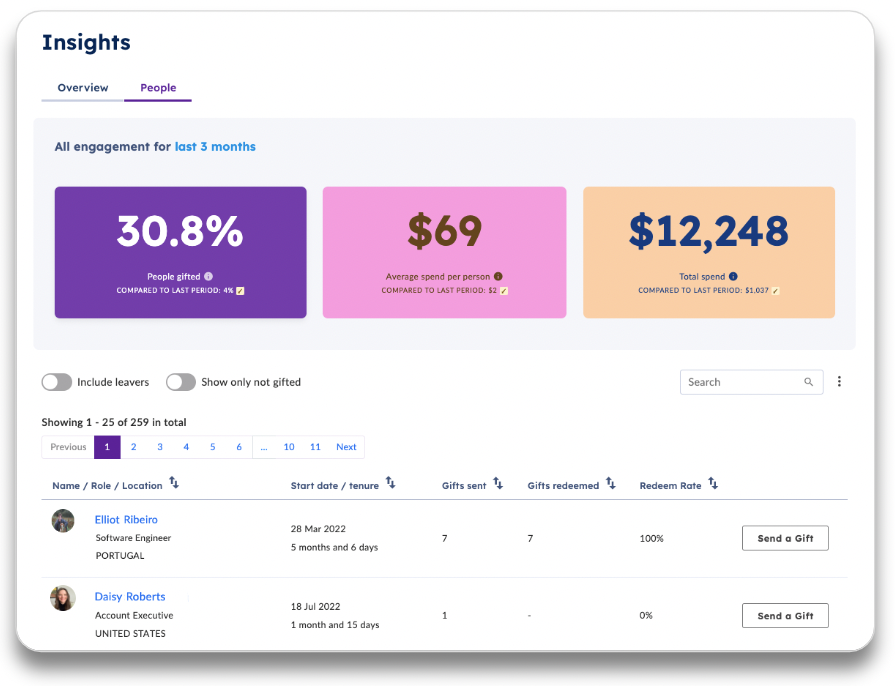Click the $12,248 Total spend card

click(709, 252)
